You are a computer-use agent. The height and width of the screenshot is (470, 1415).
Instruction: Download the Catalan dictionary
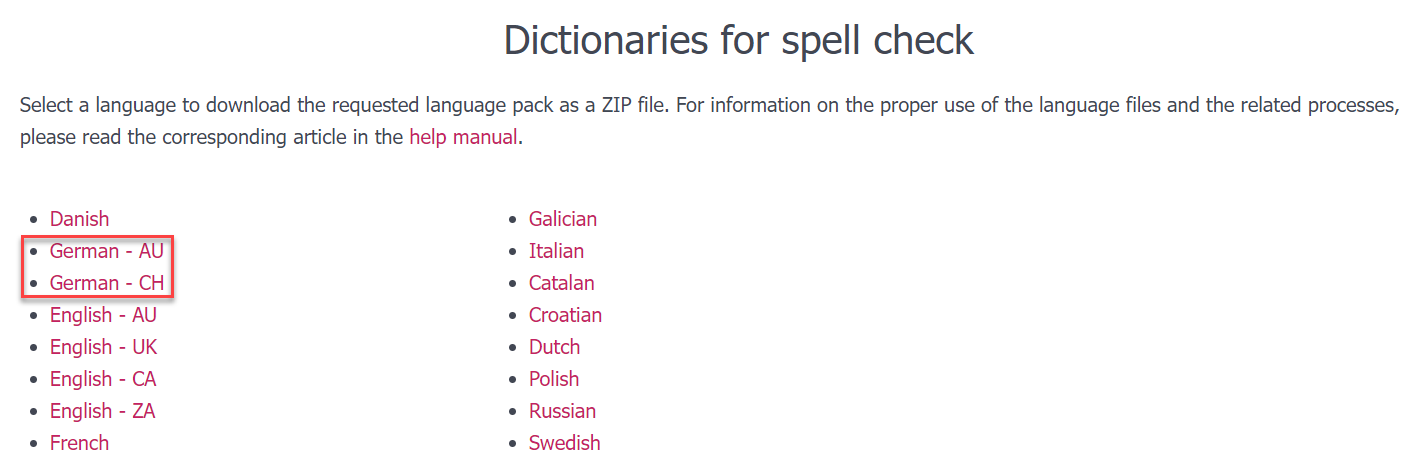(x=562, y=283)
